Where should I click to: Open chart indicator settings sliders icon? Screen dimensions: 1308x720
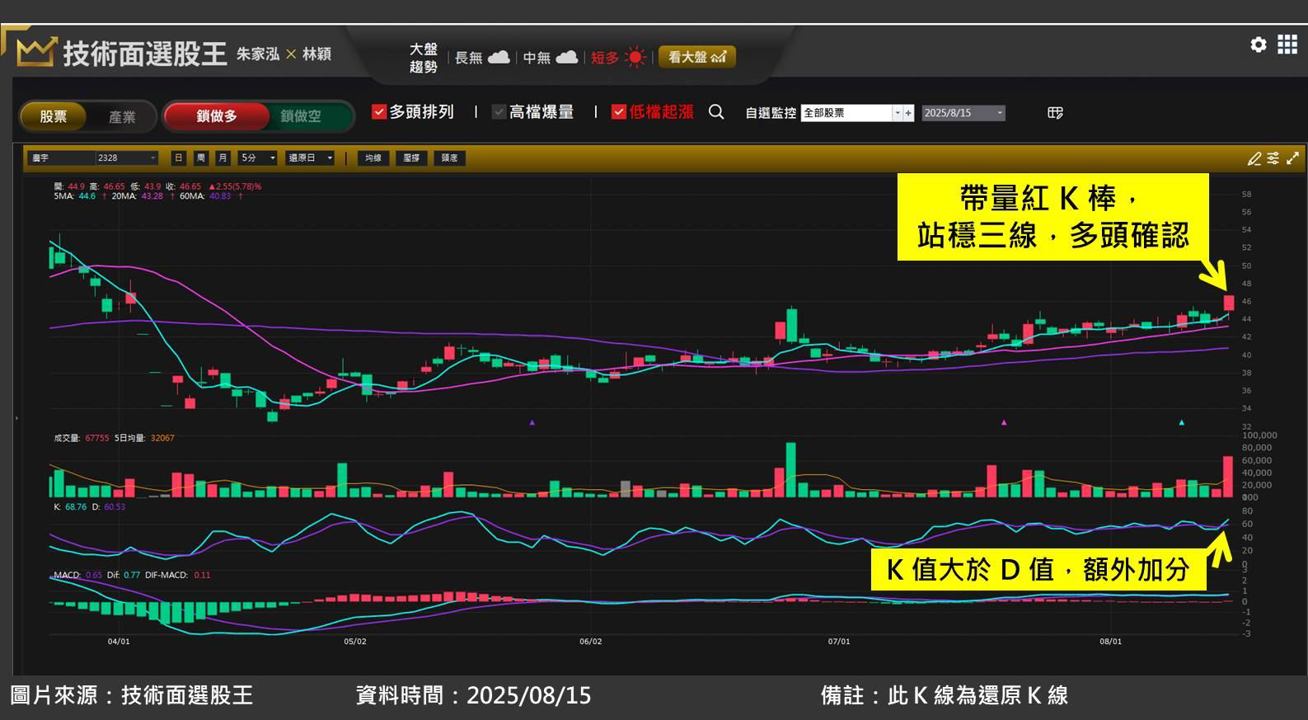click(x=1273, y=158)
